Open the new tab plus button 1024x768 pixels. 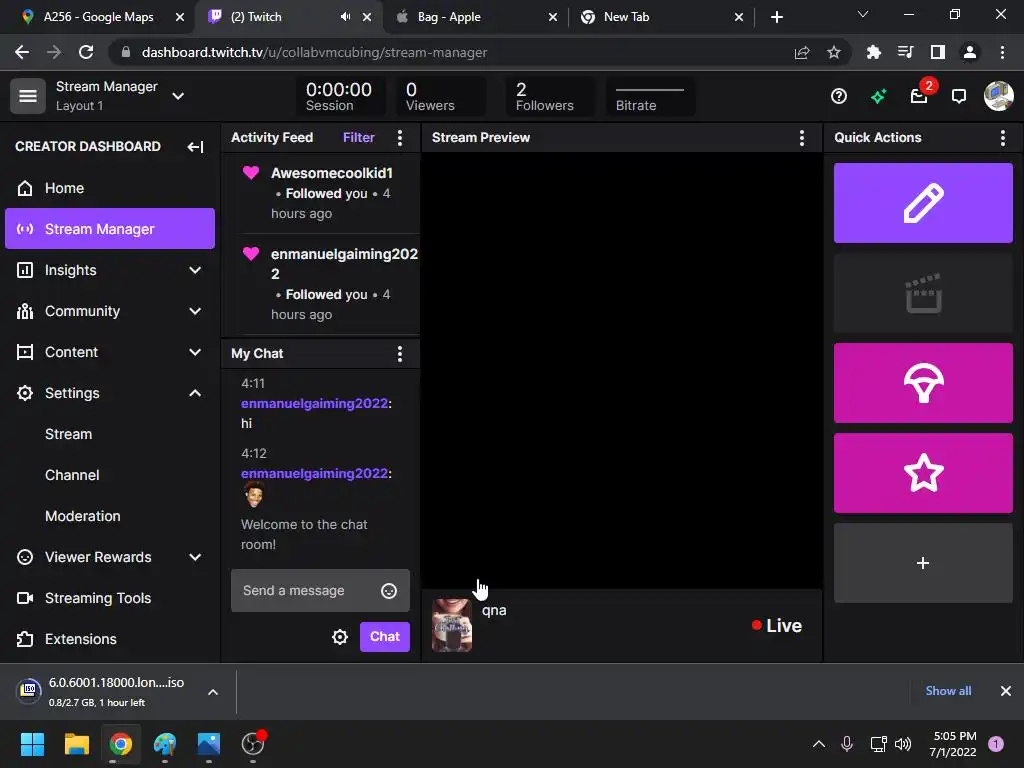[776, 17]
